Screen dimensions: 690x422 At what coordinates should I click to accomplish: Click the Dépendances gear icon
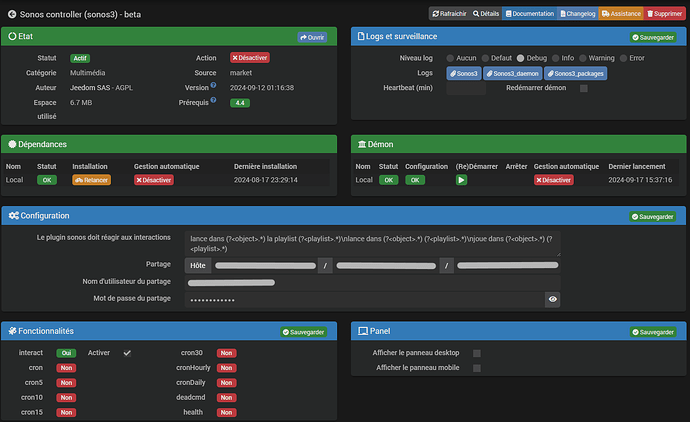(x=12, y=144)
